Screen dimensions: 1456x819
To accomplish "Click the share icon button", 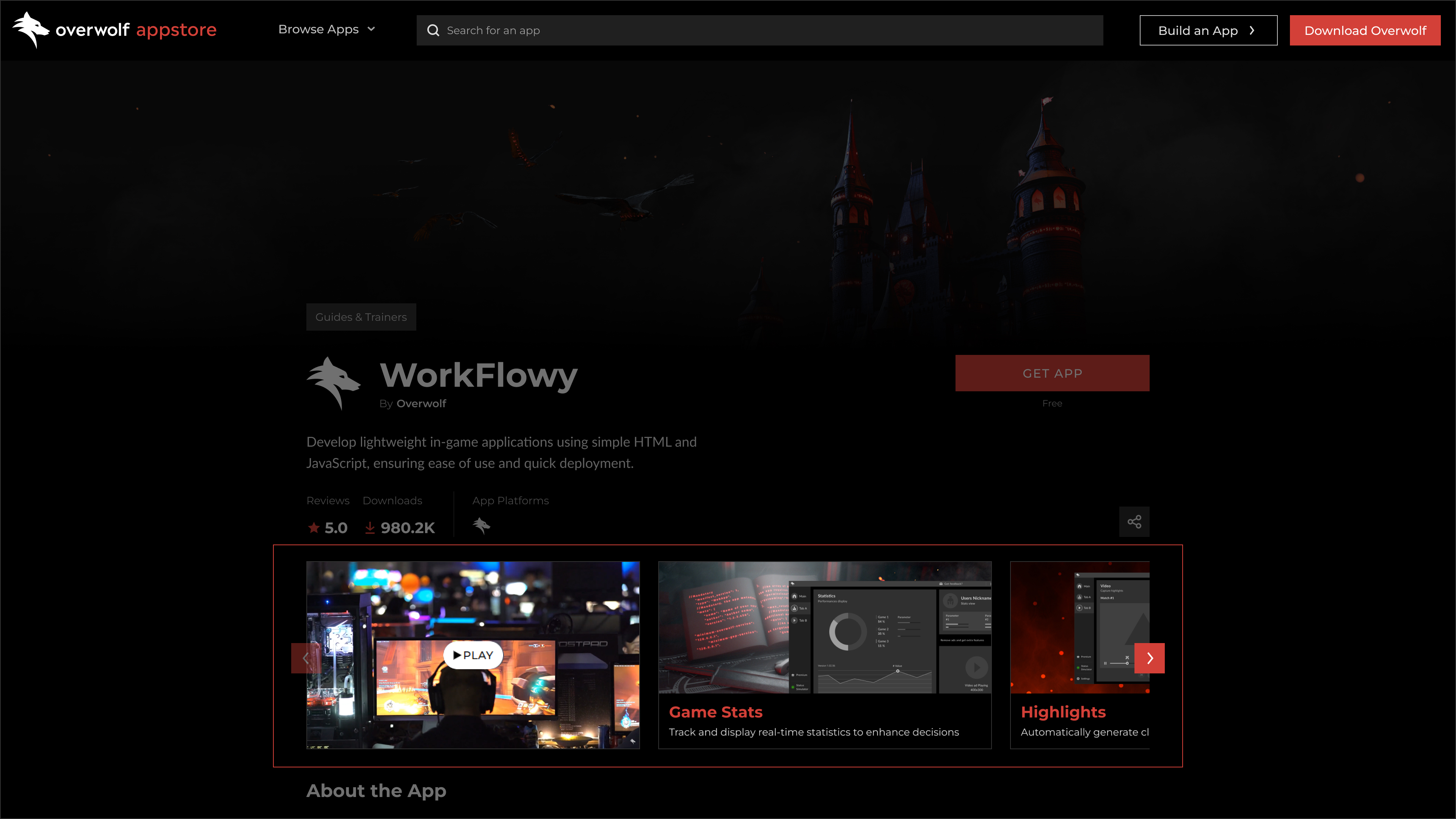I will 1134,522.
